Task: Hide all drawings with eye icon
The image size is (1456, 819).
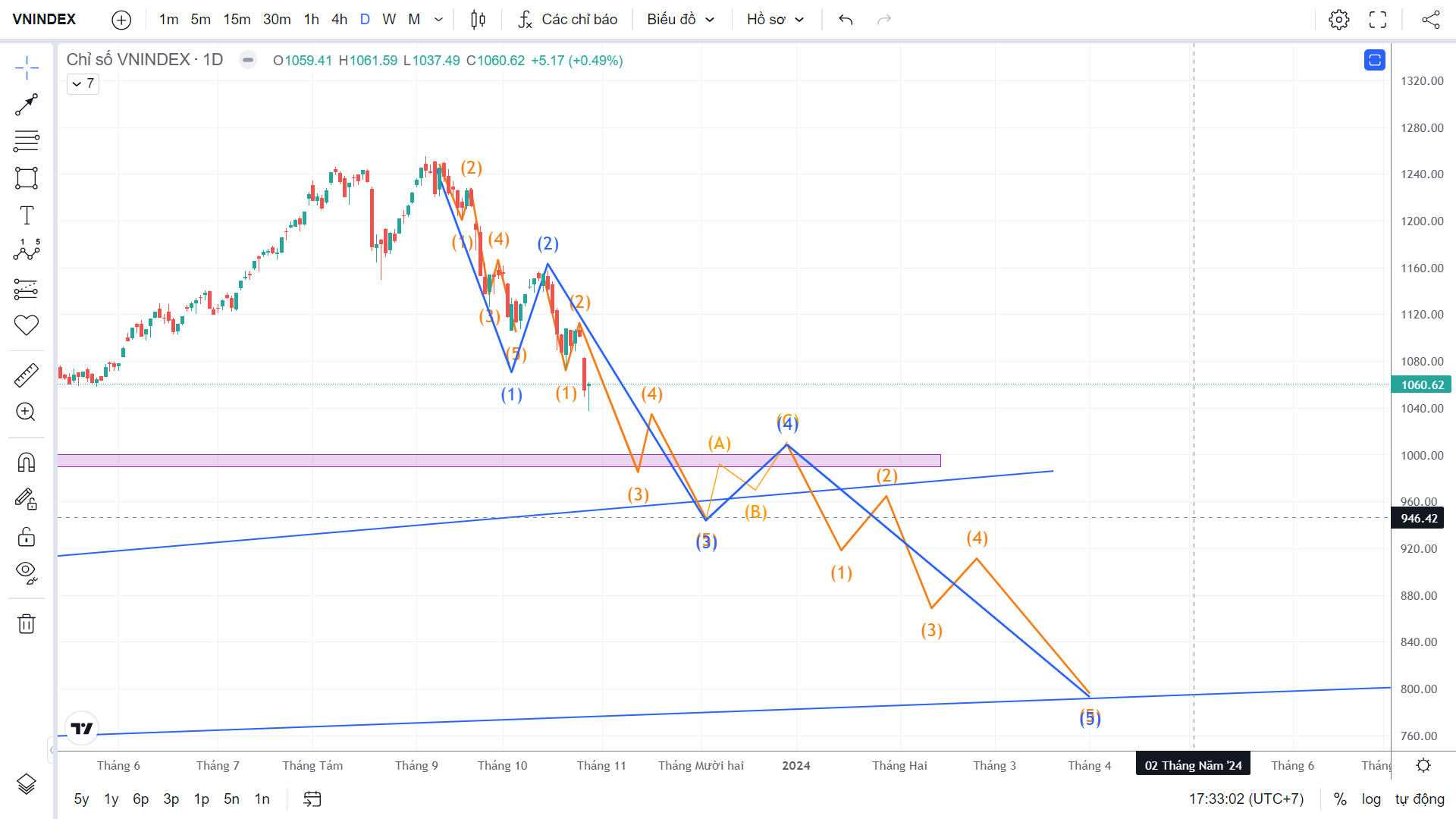Action: click(27, 573)
